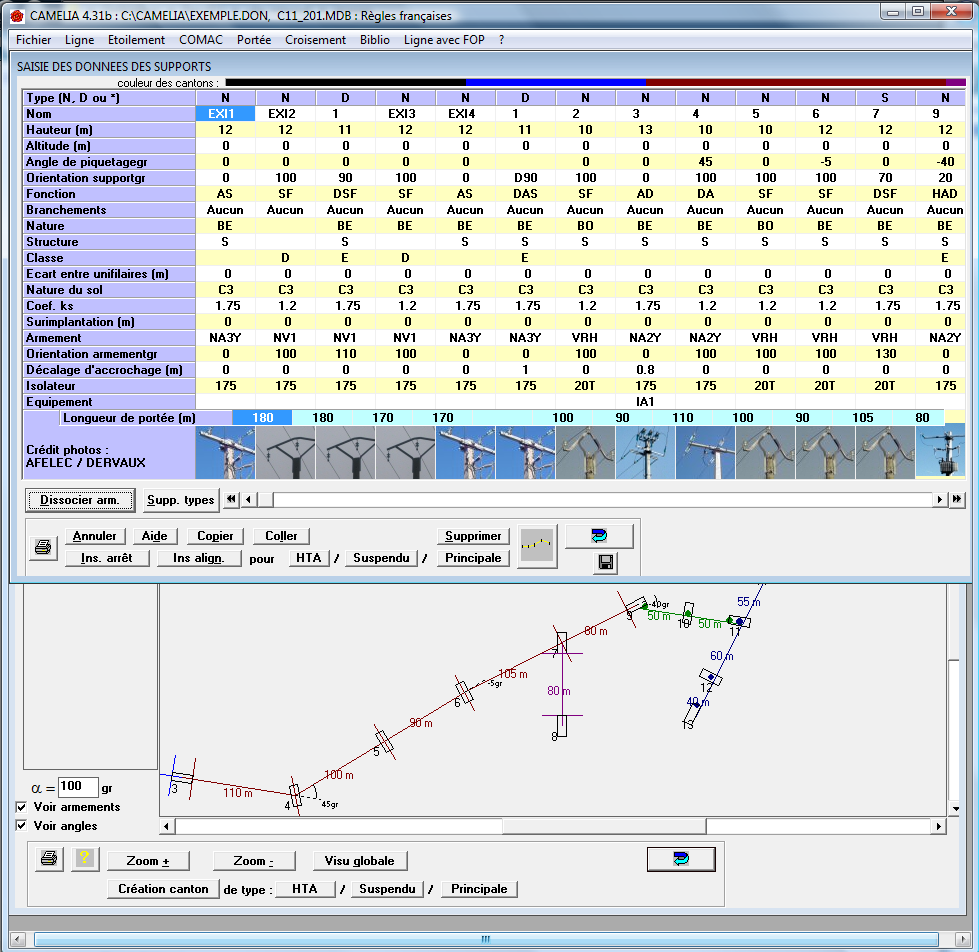The height and width of the screenshot is (952, 979).
Task: Toggle Principale type beside Création canton
Action: coord(479,889)
